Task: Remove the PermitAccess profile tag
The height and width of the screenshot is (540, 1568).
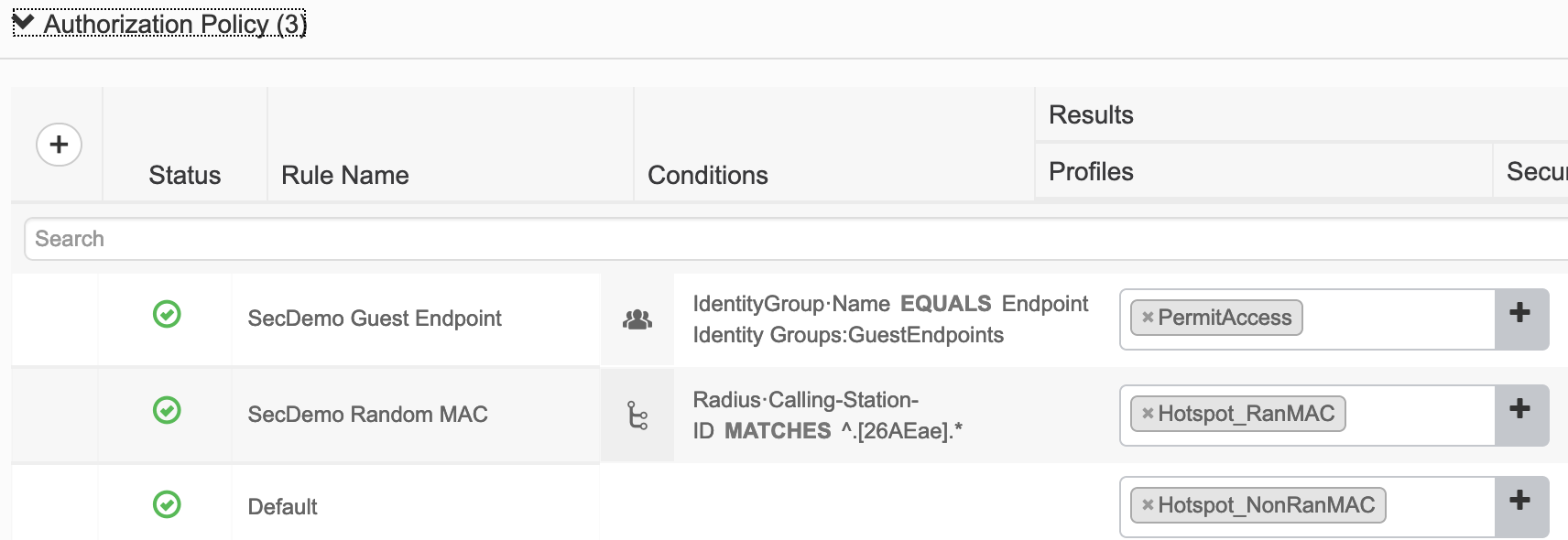Action: [1147, 318]
